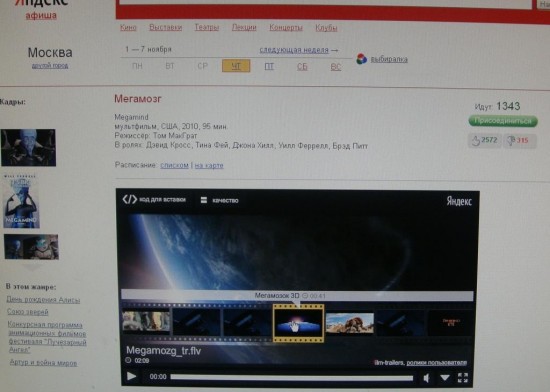This screenshot has width=550, height=392.
Task: Open Конкурсная программа анимационных фильмов link
Action: coord(47,337)
